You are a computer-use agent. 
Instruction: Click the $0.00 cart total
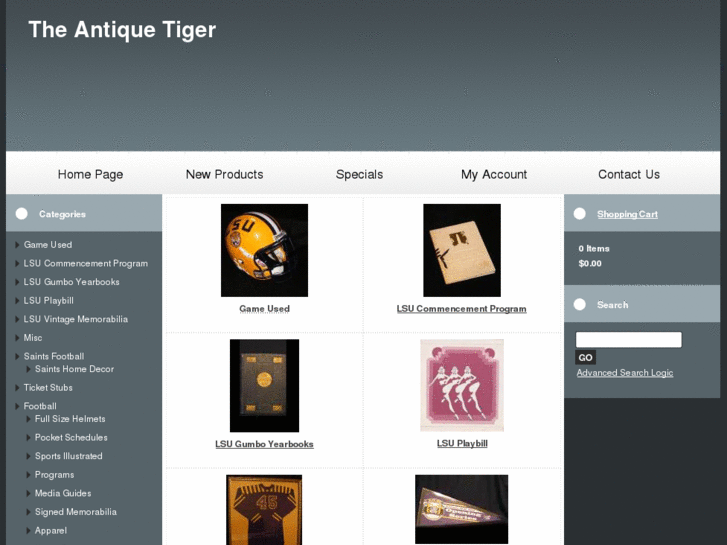click(590, 263)
